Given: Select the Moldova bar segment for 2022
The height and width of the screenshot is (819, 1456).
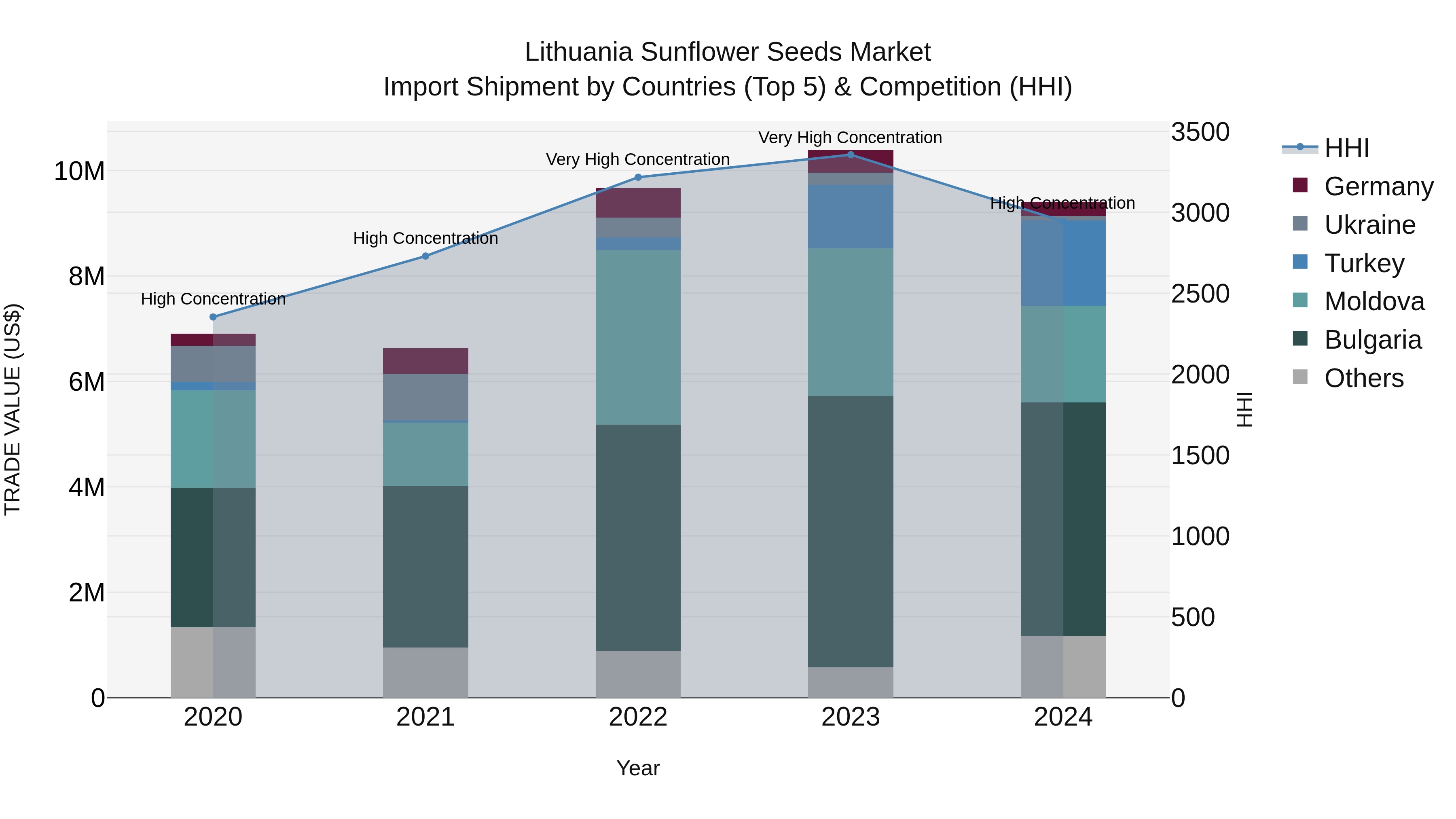Looking at the screenshot, I should [638, 337].
